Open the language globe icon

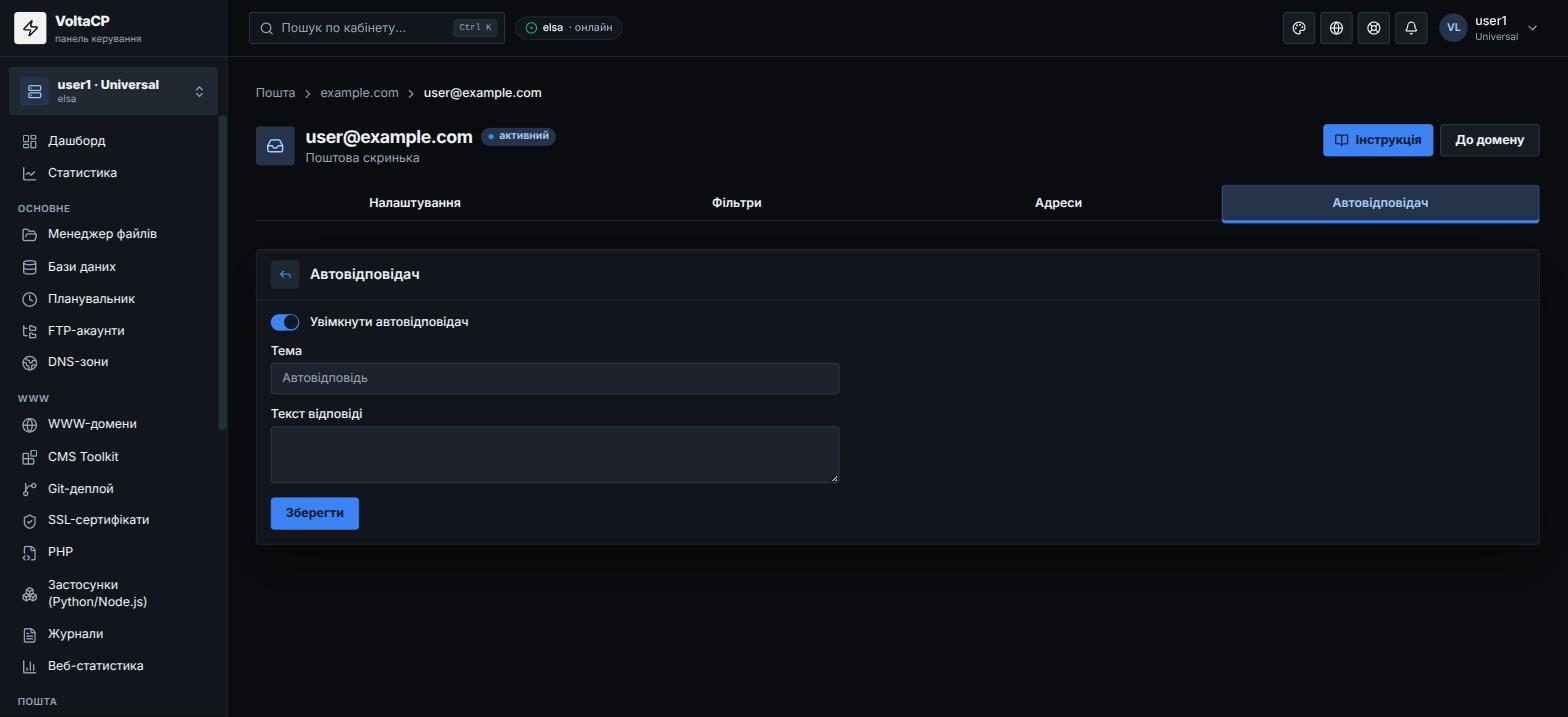1336,28
